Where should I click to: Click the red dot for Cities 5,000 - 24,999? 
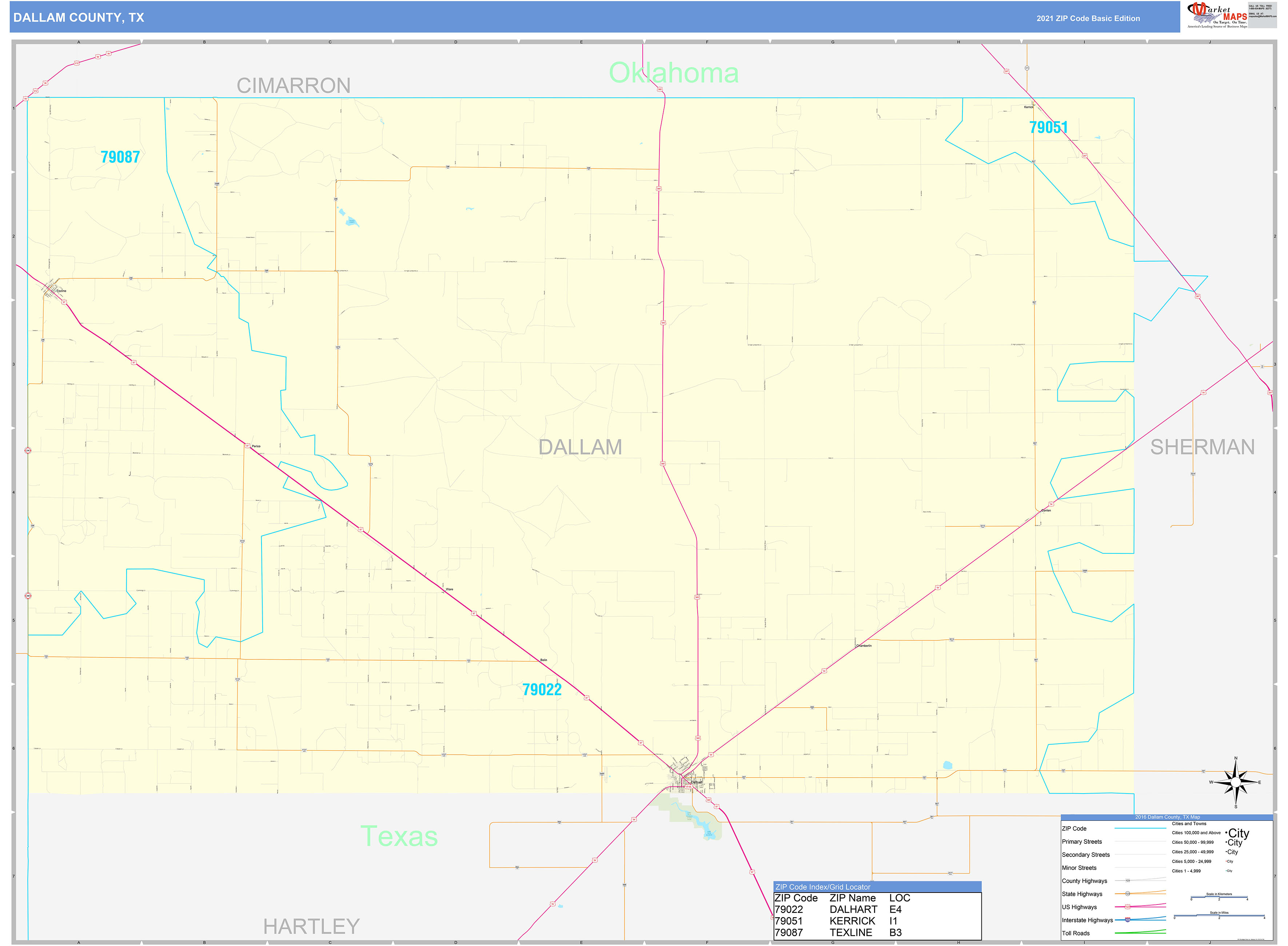[x=1225, y=861]
